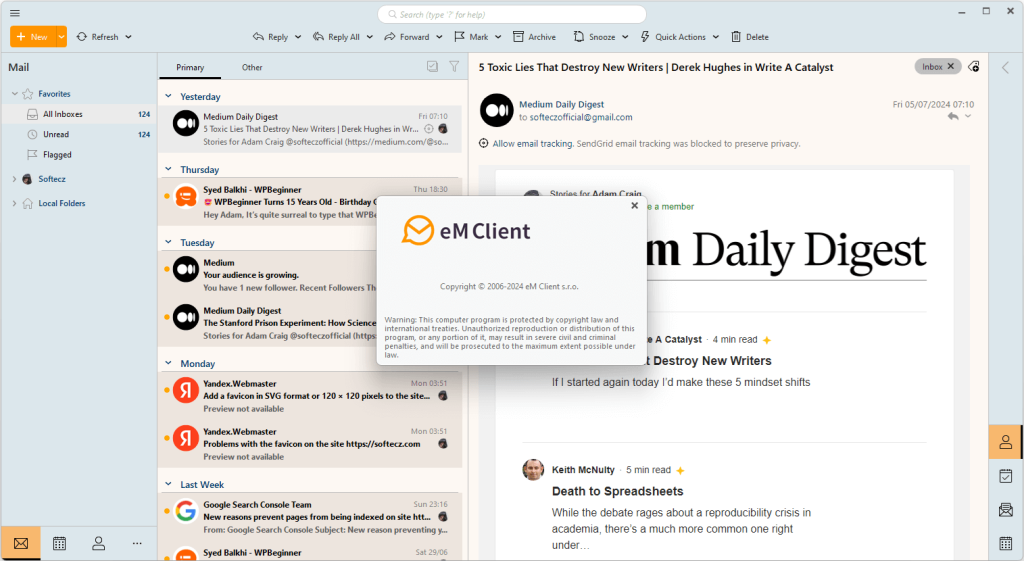Open the Death to Spreadsheets article
Screen dimensions: 1024x561
(617, 491)
